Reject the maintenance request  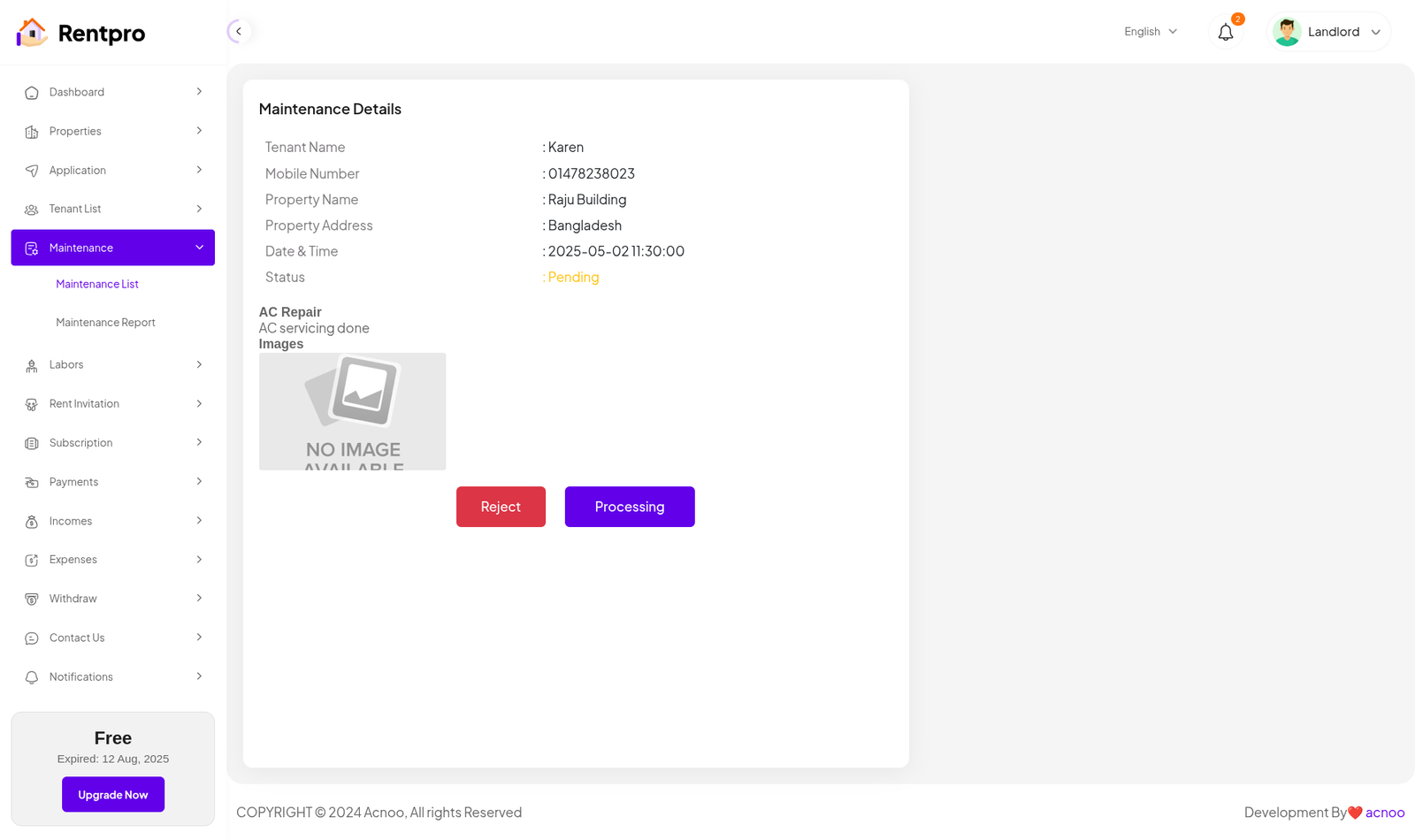pyautogui.click(x=501, y=507)
